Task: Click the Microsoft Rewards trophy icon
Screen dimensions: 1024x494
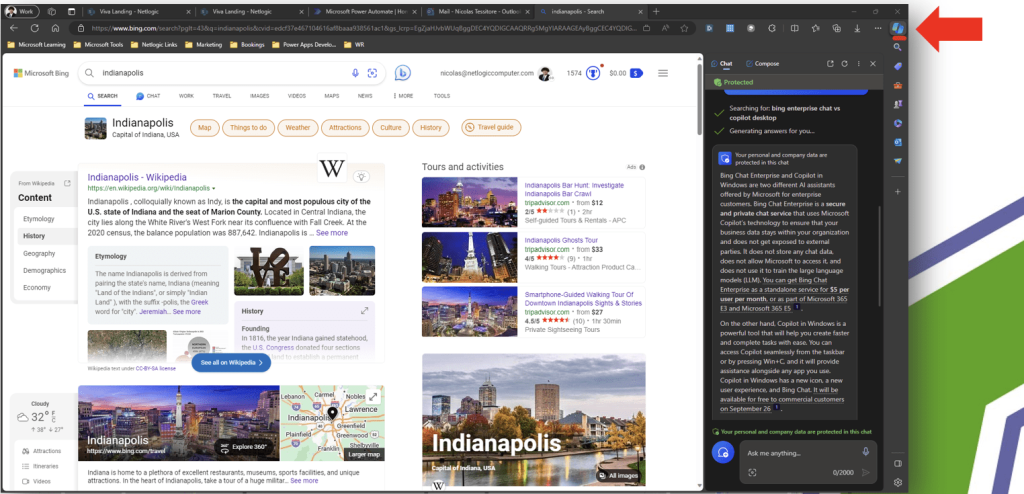Action: pos(593,73)
